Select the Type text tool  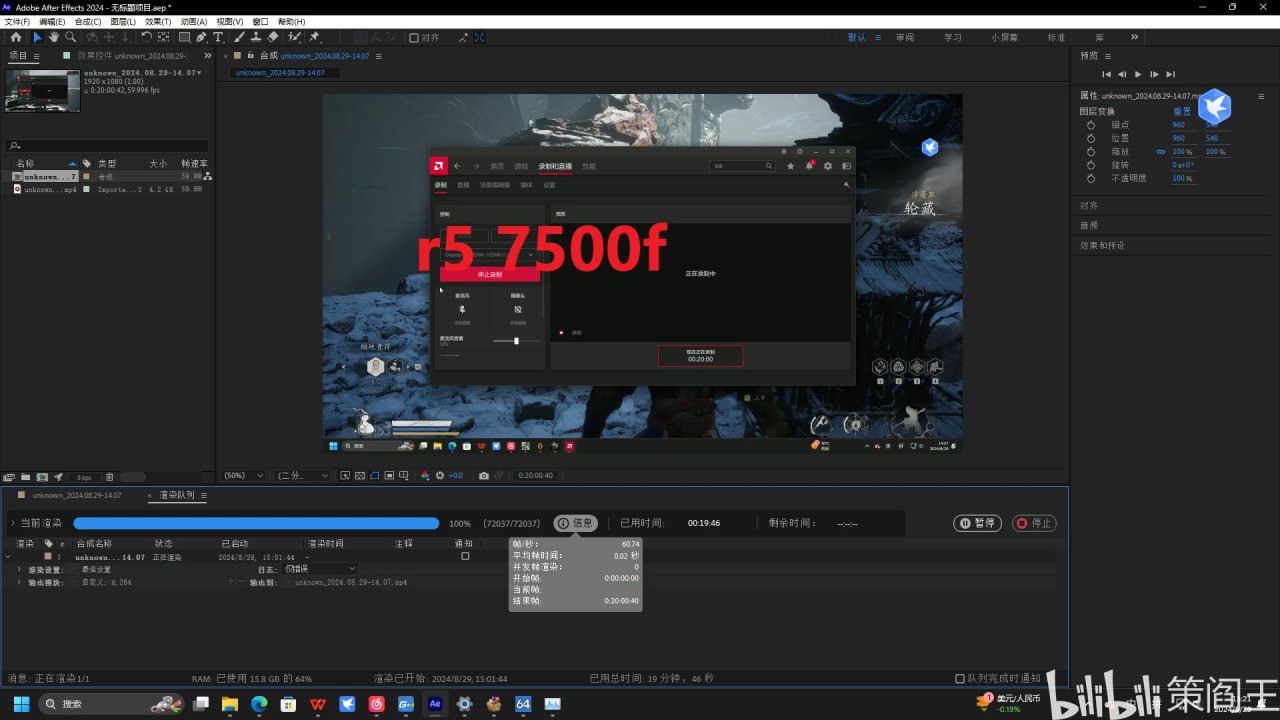218,37
